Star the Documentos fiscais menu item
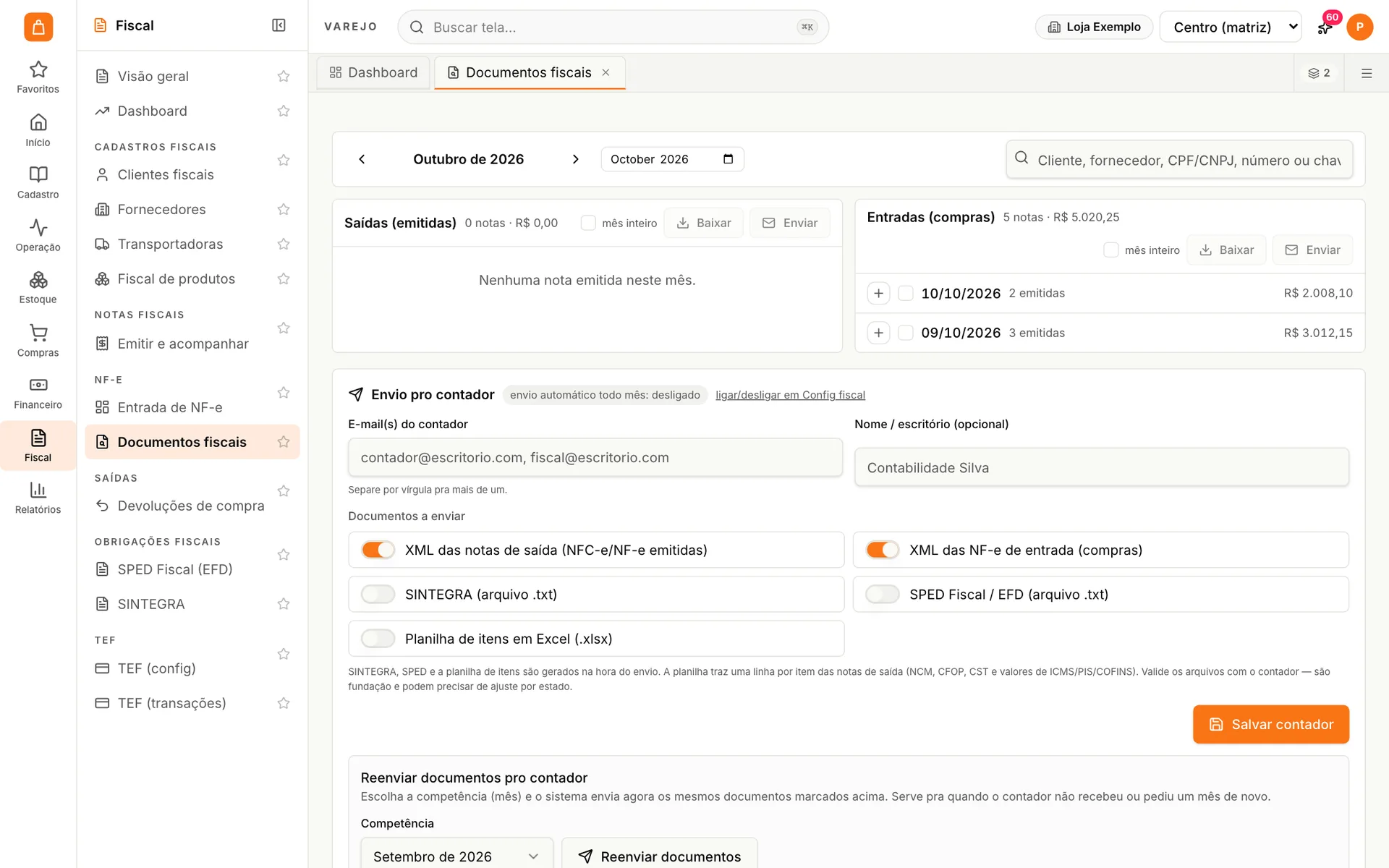 (284, 442)
